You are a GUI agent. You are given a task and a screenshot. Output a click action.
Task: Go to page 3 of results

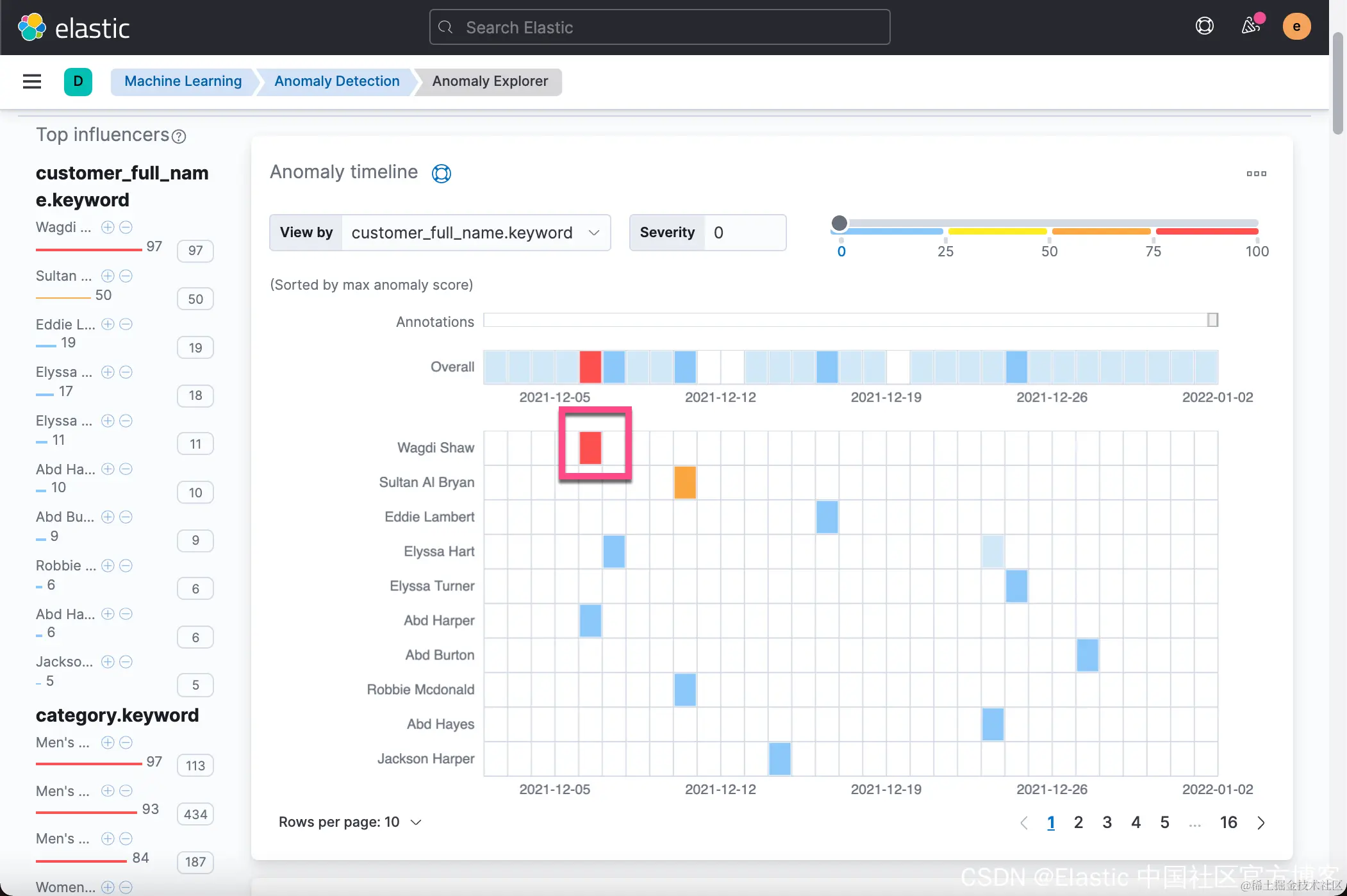tap(1107, 823)
